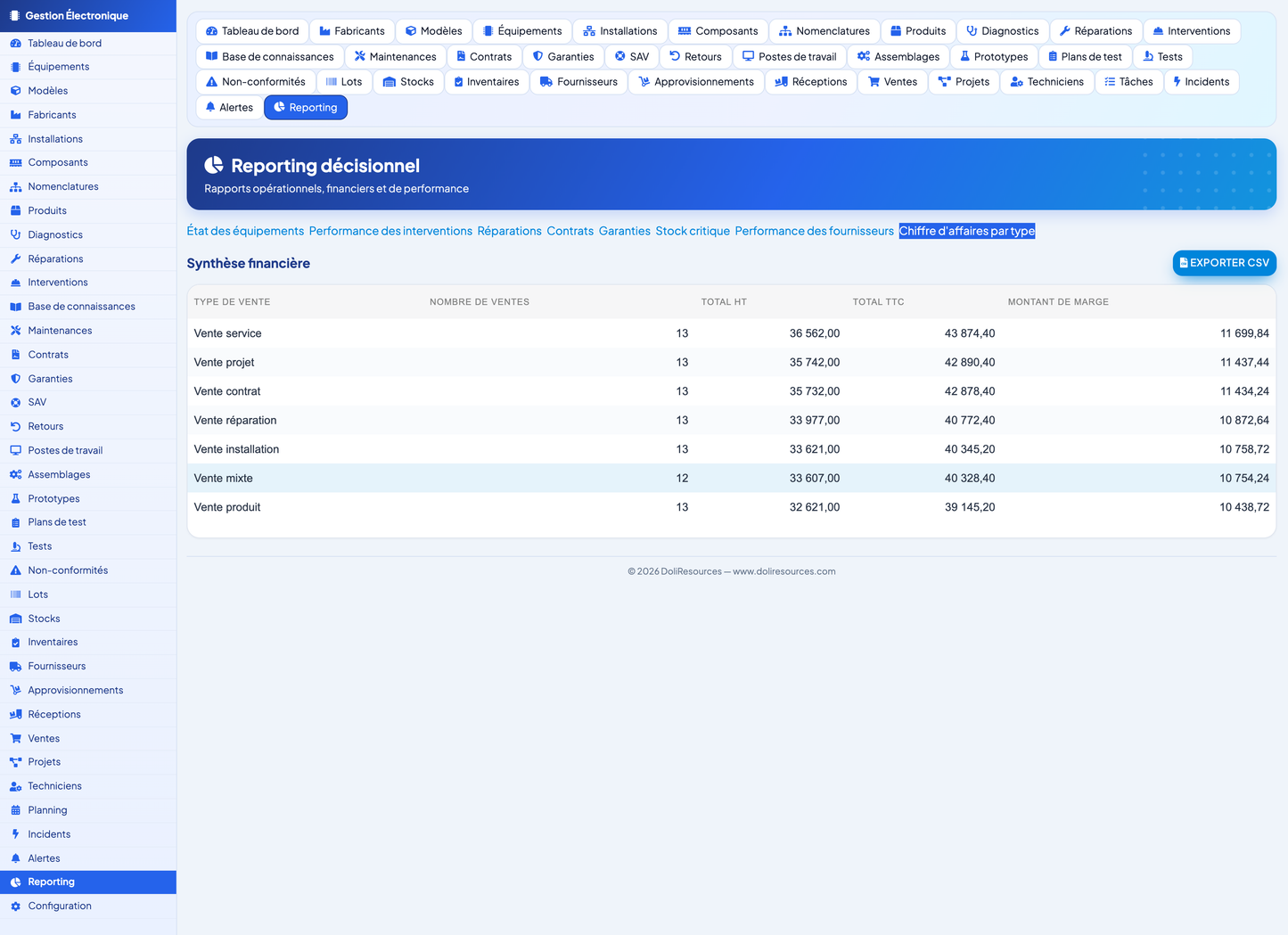Switch to Stock critique report tab

[693, 231]
